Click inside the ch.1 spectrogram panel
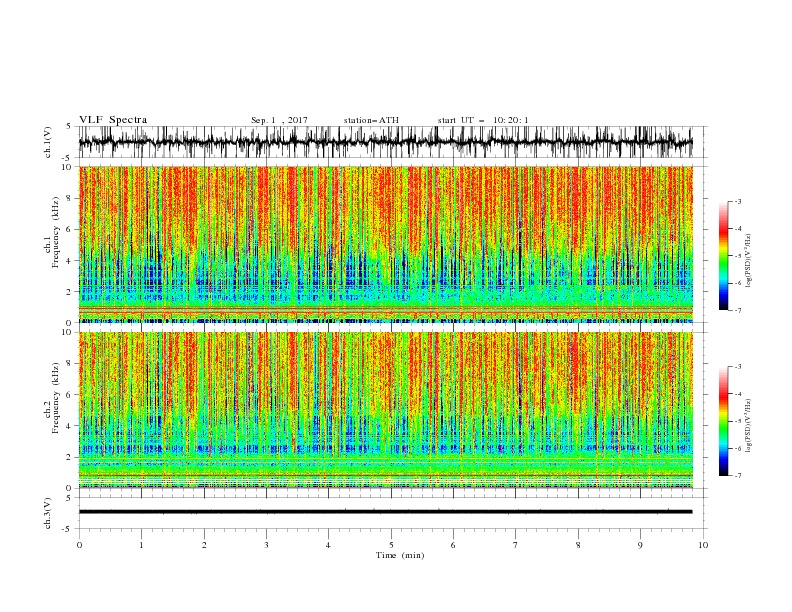 pyautogui.click(x=386, y=244)
